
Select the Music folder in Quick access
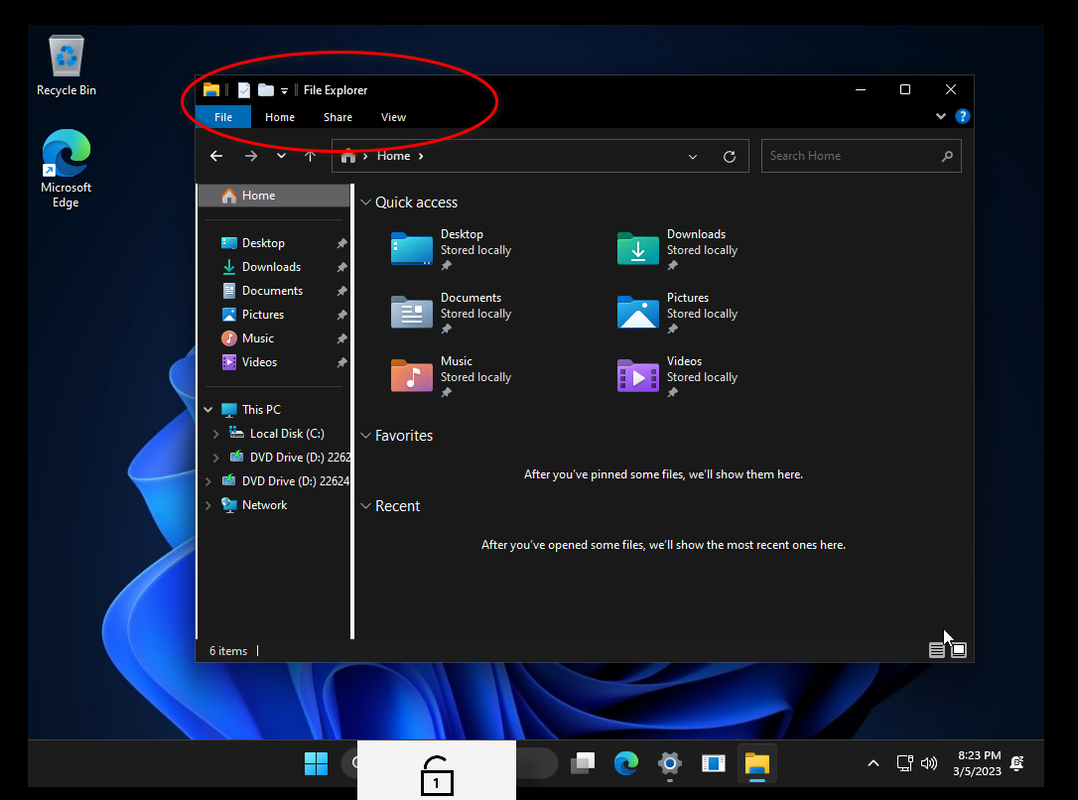[x=451, y=377]
